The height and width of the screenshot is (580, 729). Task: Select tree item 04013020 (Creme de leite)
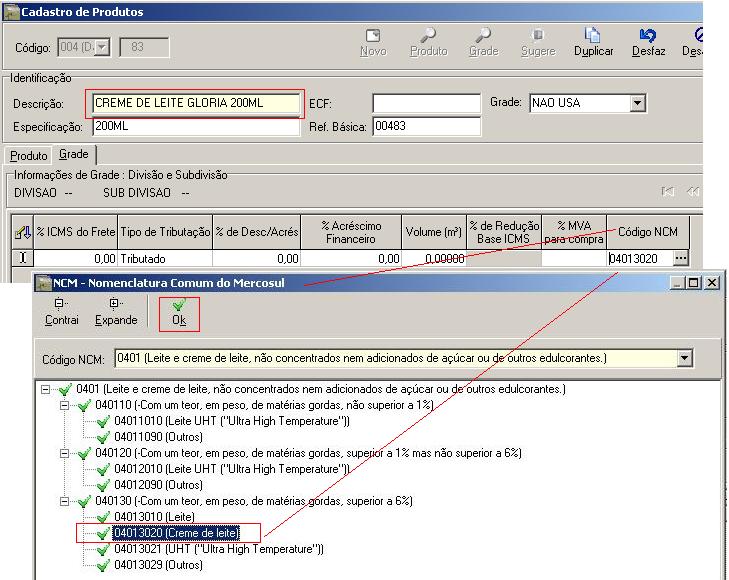click(176, 533)
